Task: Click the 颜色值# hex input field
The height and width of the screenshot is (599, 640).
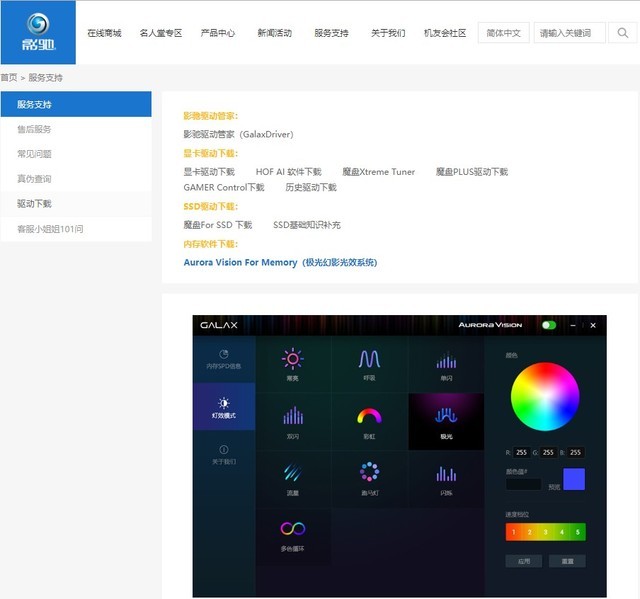Action: [x=524, y=484]
